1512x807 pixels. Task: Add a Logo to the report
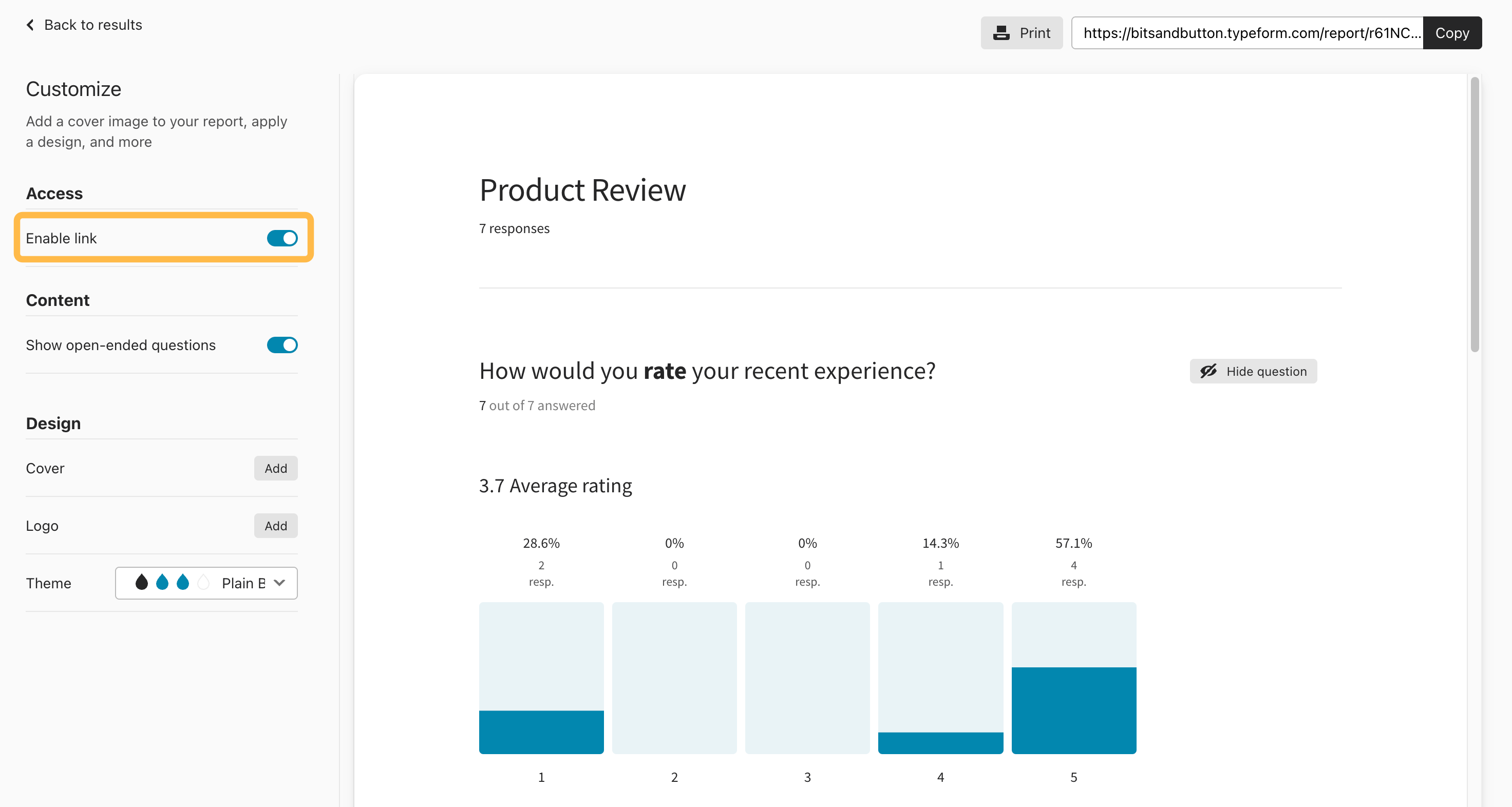[275, 526]
